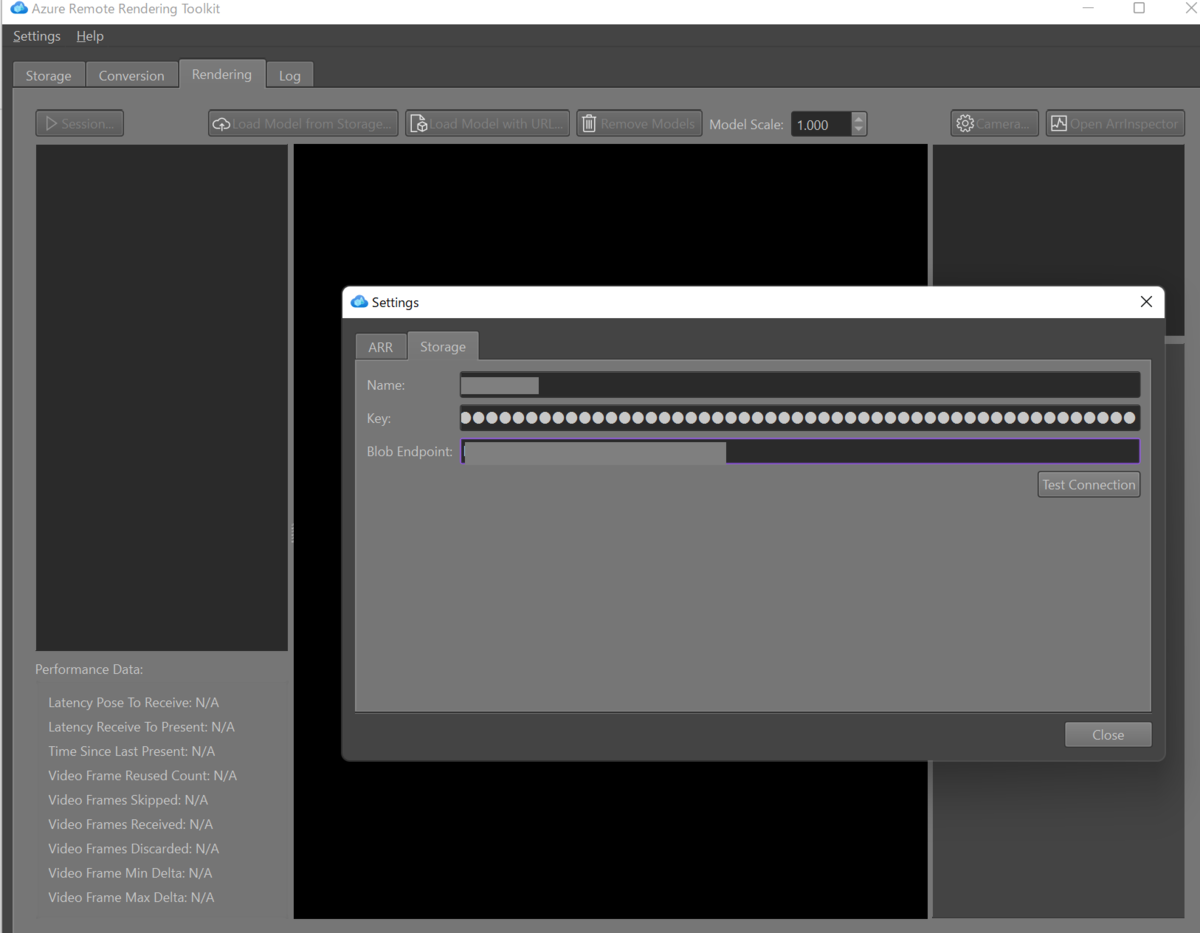The width and height of the screenshot is (1200, 933).
Task: Select Storage tab in Settings dialog
Action: coord(443,346)
